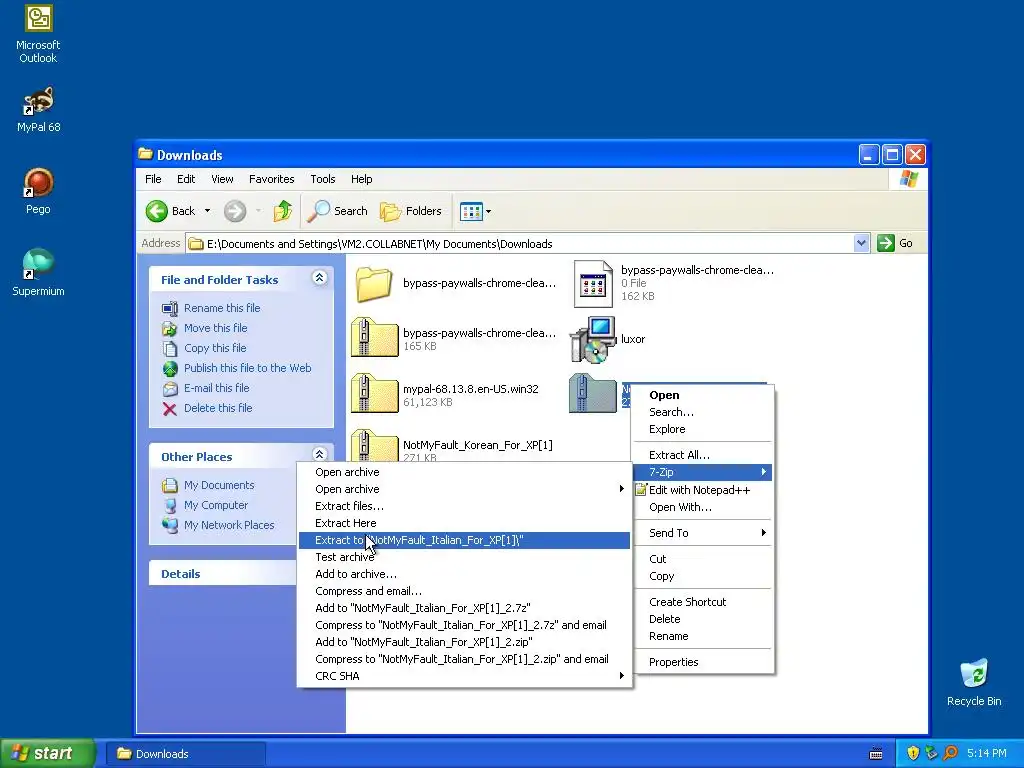Open the on-screen keyboard tray icon
Screen dimensions: 1024x768
[x=876, y=754]
